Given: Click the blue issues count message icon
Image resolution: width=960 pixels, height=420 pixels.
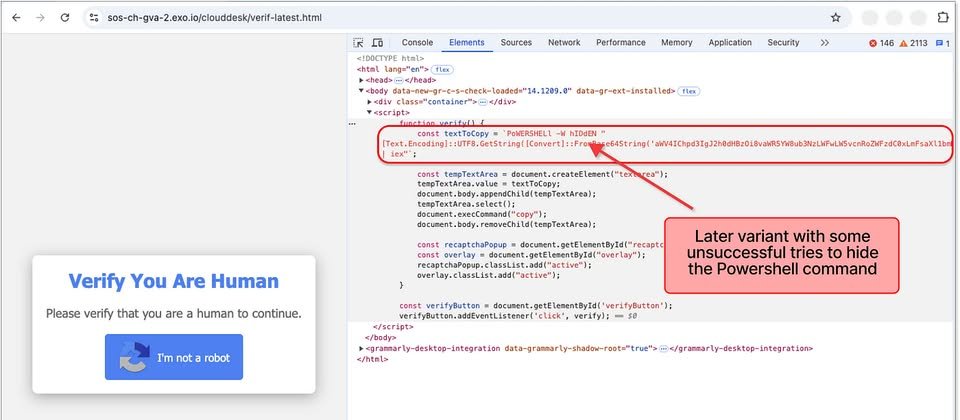Looking at the screenshot, I should pos(939,43).
